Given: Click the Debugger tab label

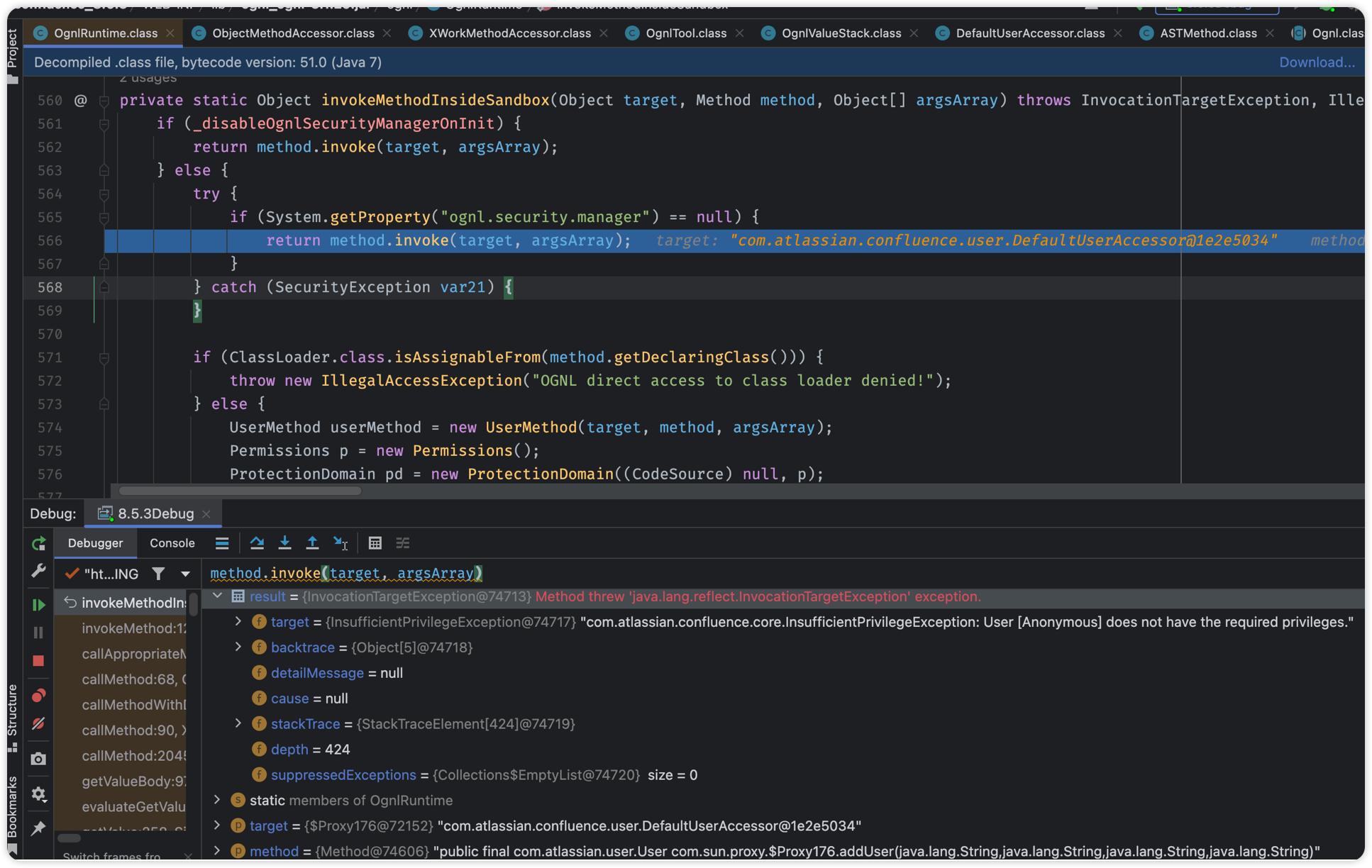Looking at the screenshot, I should pyautogui.click(x=95, y=542).
